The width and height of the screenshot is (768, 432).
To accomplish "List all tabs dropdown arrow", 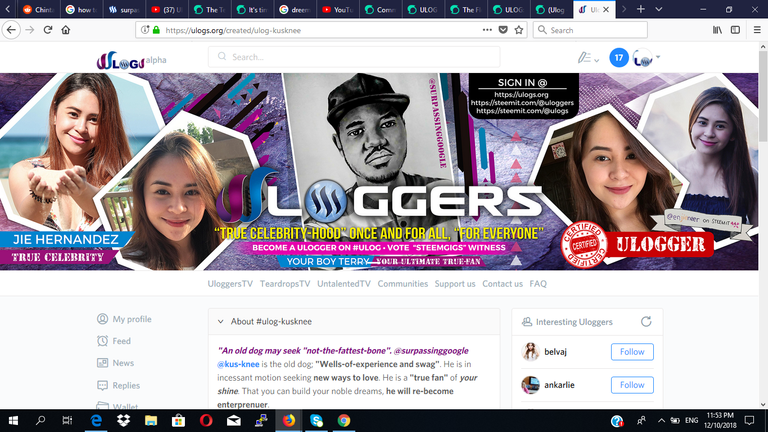I will [x=659, y=9].
